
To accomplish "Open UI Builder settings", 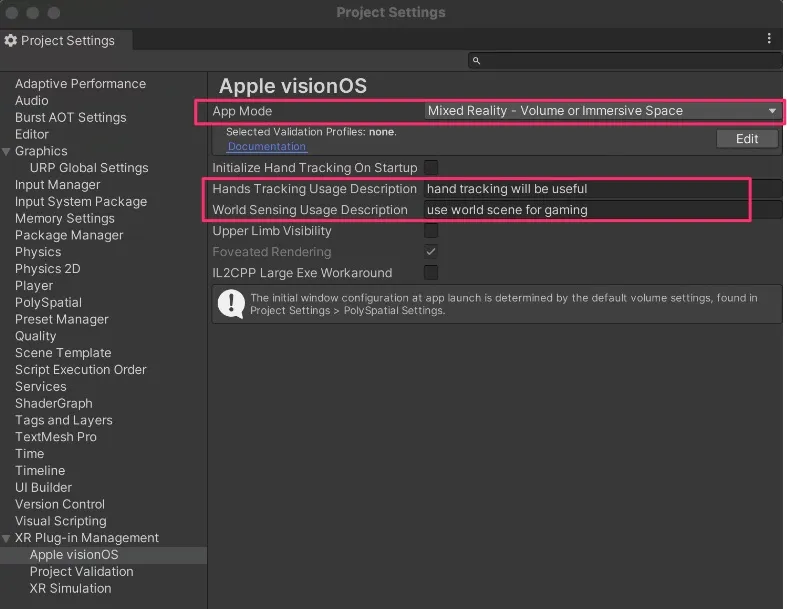I will [x=43, y=488].
